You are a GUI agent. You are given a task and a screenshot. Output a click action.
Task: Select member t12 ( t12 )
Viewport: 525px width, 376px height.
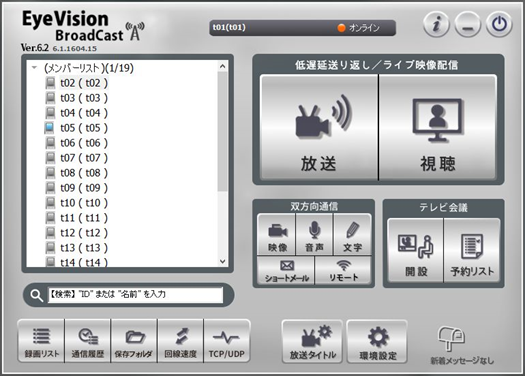(84, 233)
